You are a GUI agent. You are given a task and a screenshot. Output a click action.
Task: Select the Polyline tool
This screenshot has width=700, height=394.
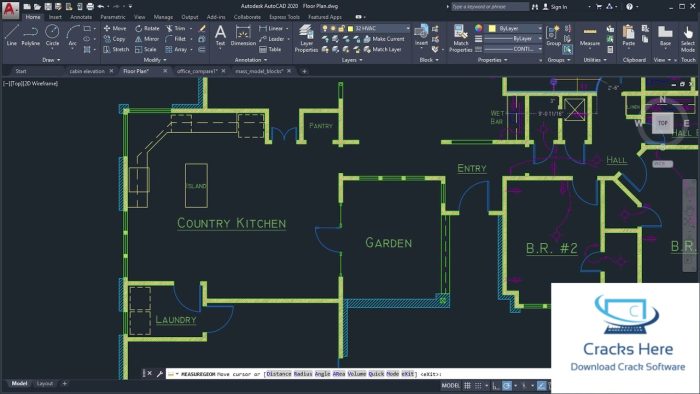click(x=30, y=35)
